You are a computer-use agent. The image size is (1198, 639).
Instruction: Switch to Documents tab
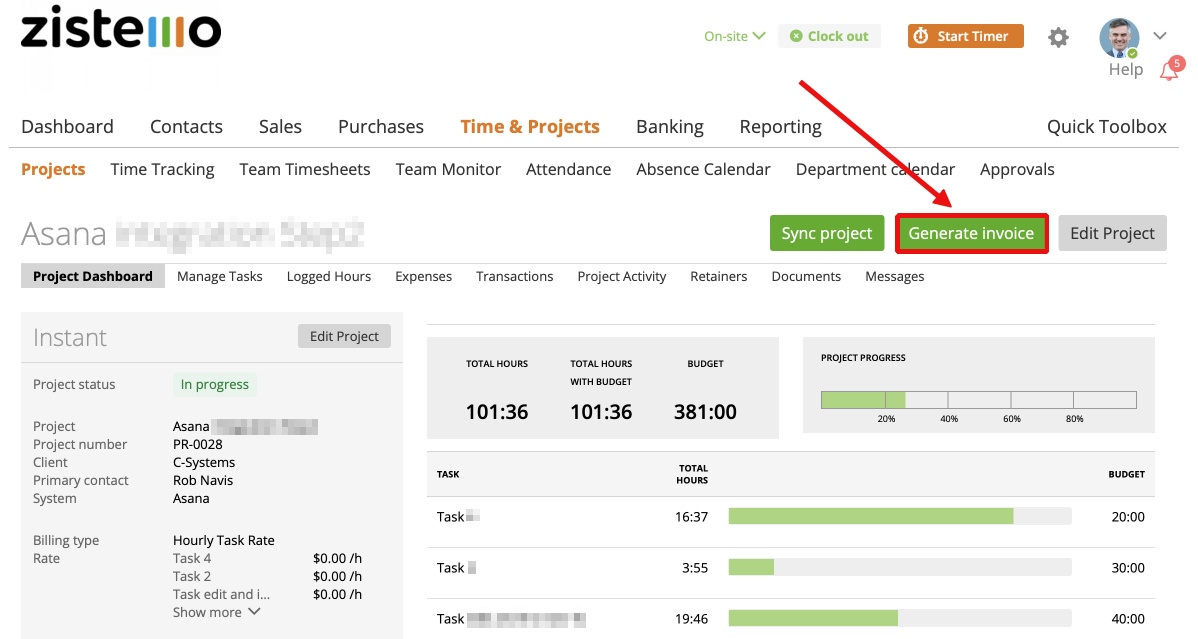[x=806, y=277]
